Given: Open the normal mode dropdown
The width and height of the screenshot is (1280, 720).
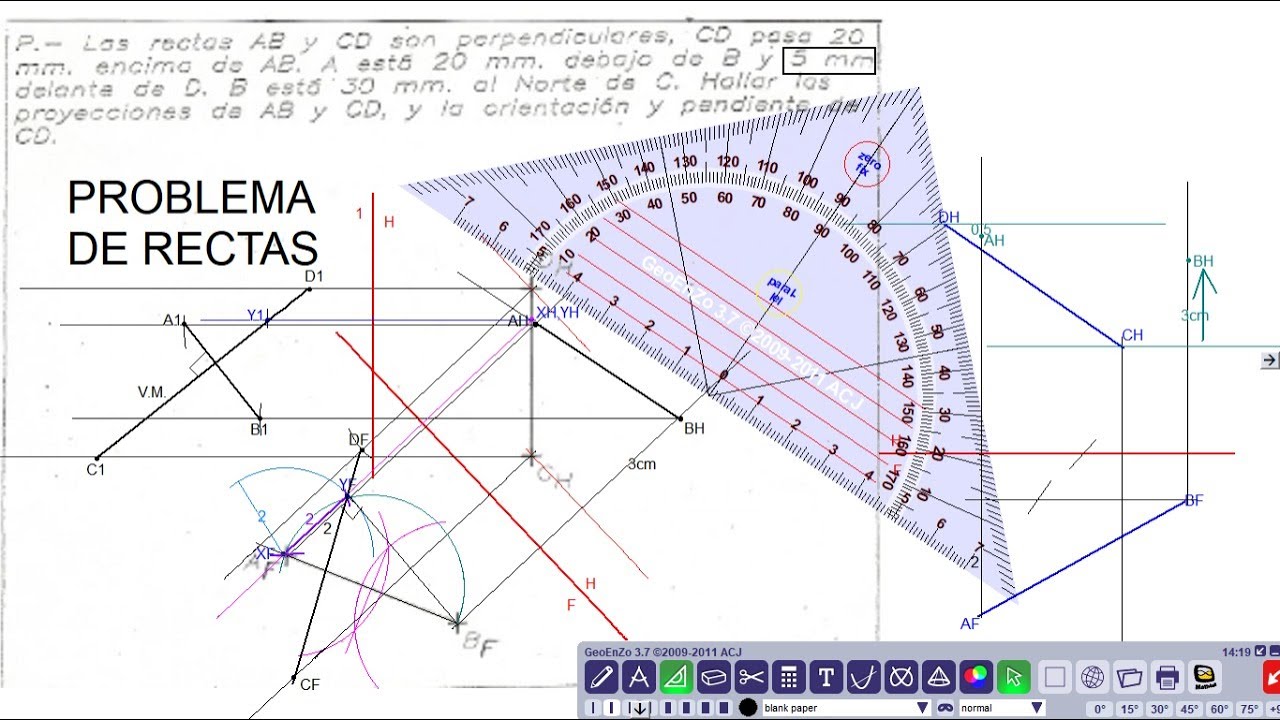Looking at the screenshot, I should pos(1002,708).
